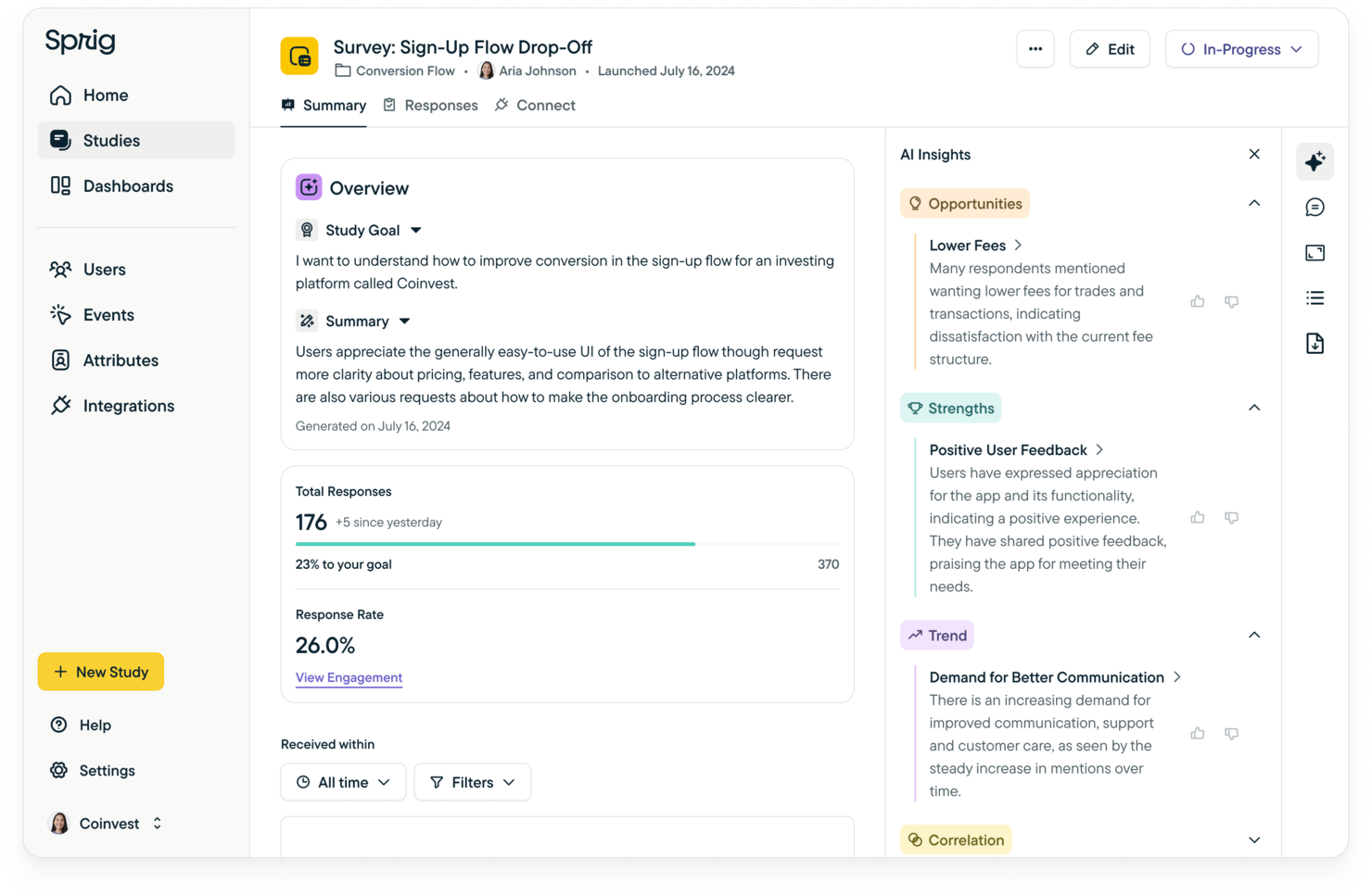
Task: Create a New Study
Action: 101,672
